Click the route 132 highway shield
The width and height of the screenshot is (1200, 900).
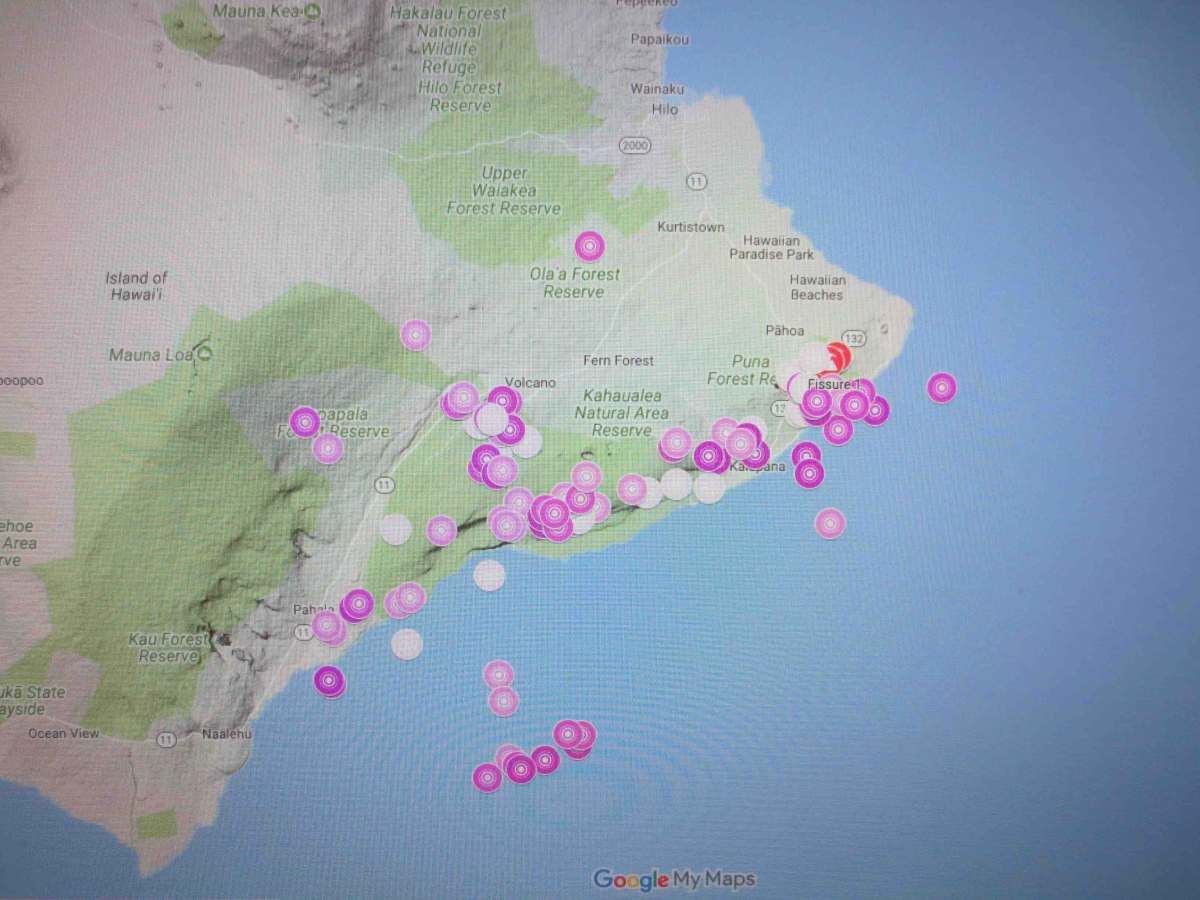pyautogui.click(x=853, y=339)
